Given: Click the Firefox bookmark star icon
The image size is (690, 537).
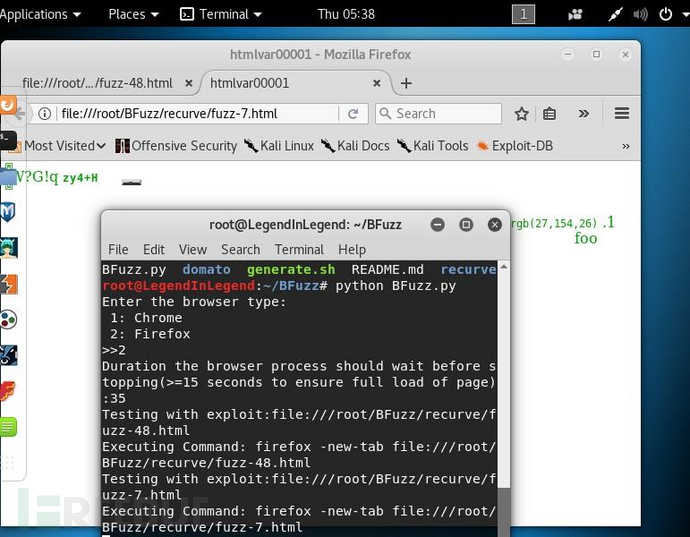Looking at the screenshot, I should (x=521, y=114).
